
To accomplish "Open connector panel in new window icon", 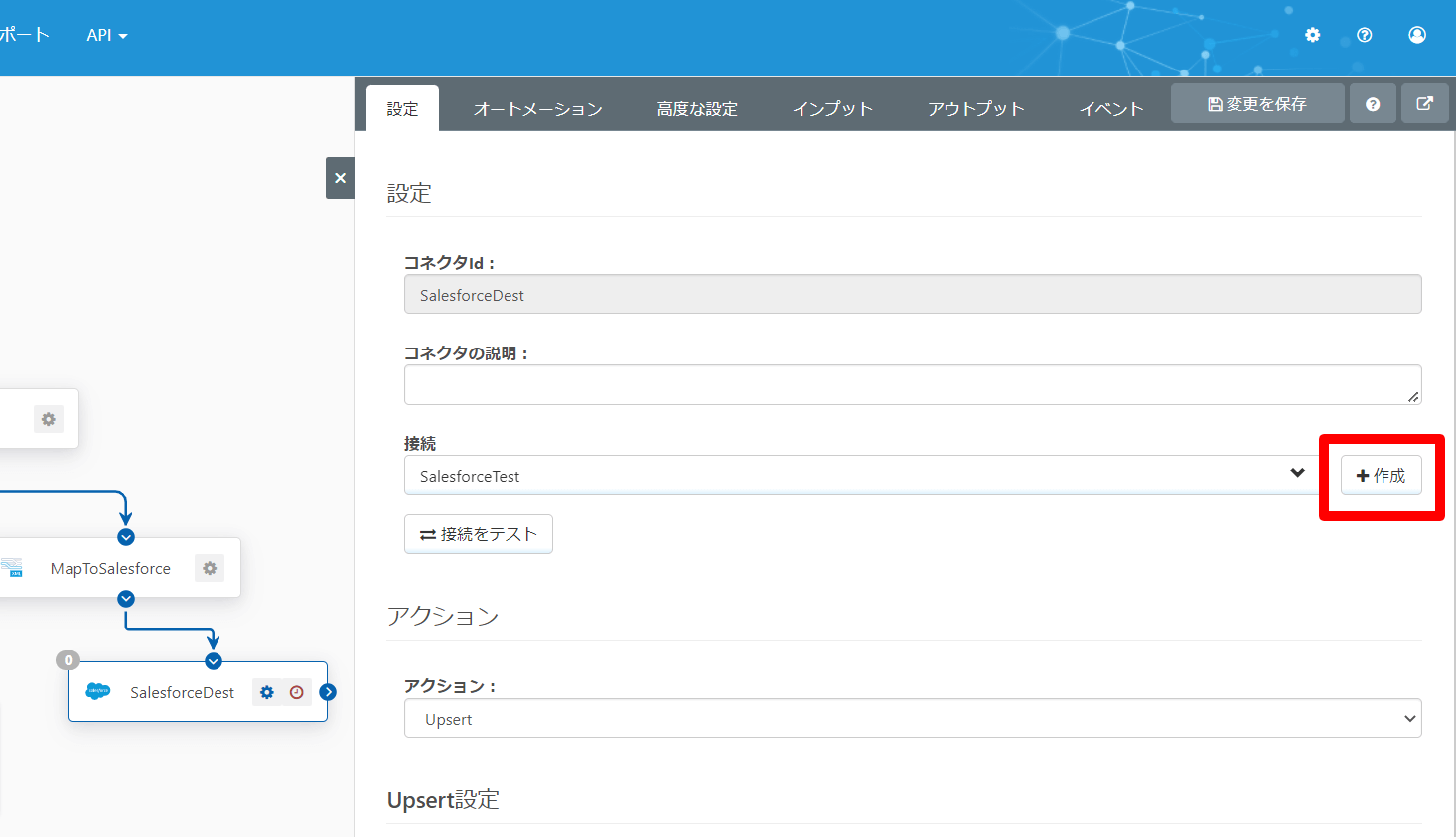I will (x=1424, y=104).
